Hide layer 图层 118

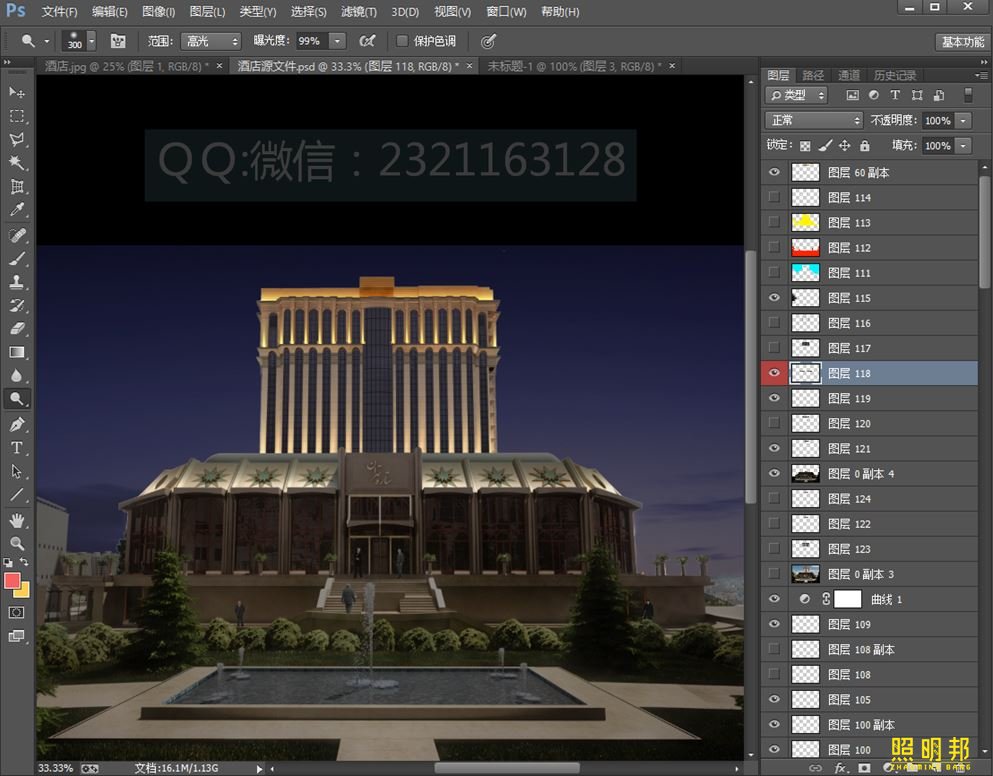point(774,373)
